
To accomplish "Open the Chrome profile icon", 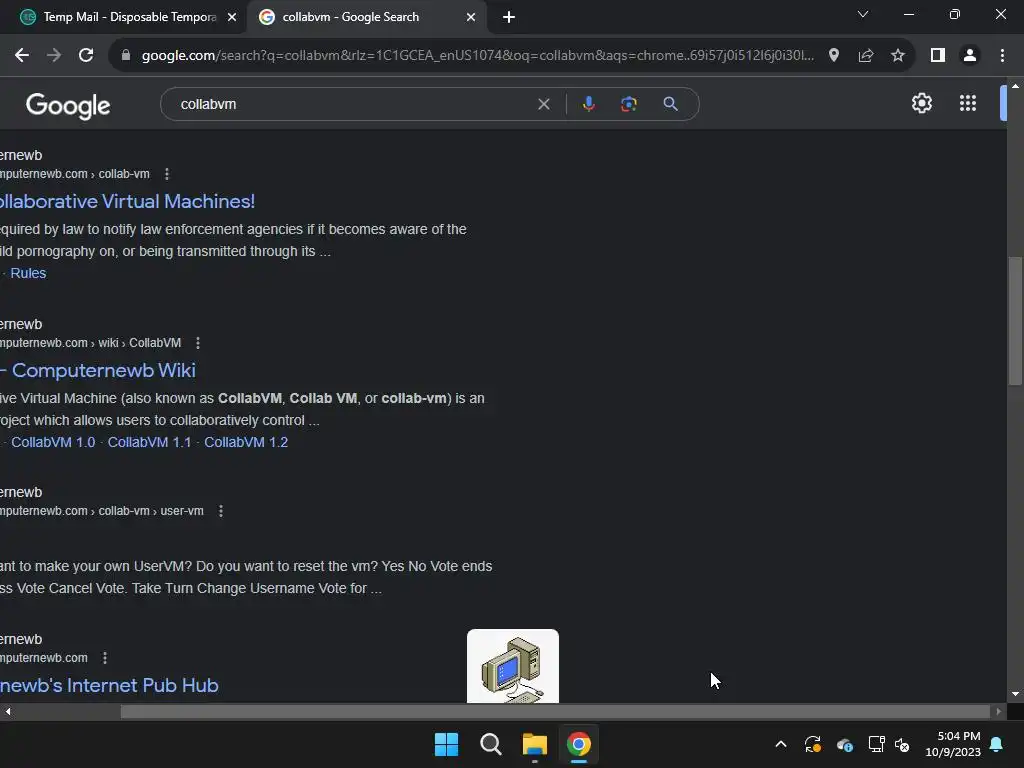I will [970, 56].
